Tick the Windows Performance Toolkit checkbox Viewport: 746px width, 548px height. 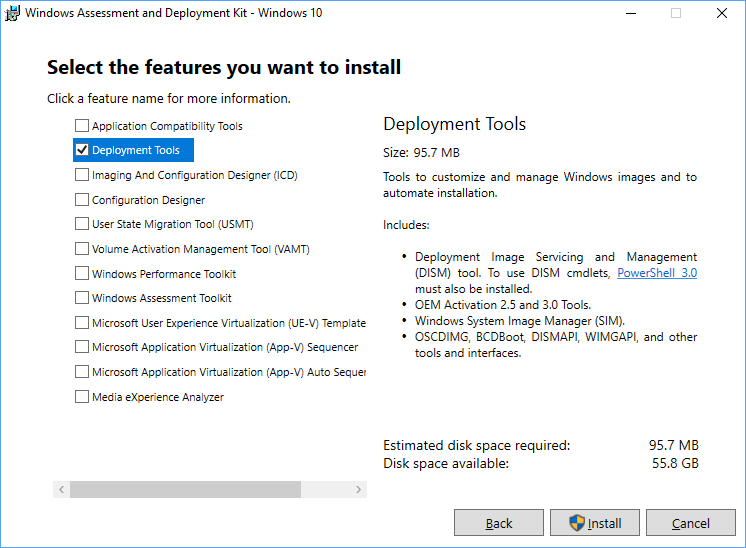click(82, 274)
